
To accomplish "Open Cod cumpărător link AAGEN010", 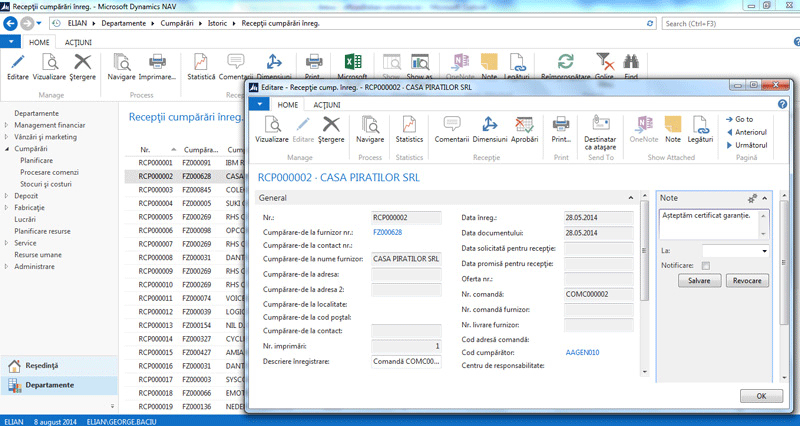I will click(x=582, y=353).
